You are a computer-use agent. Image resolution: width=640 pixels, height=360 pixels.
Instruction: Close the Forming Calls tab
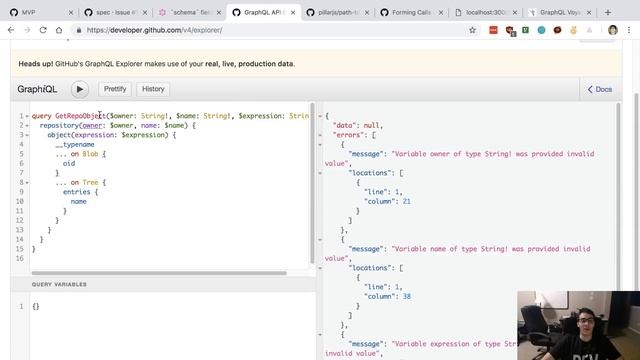click(441, 13)
